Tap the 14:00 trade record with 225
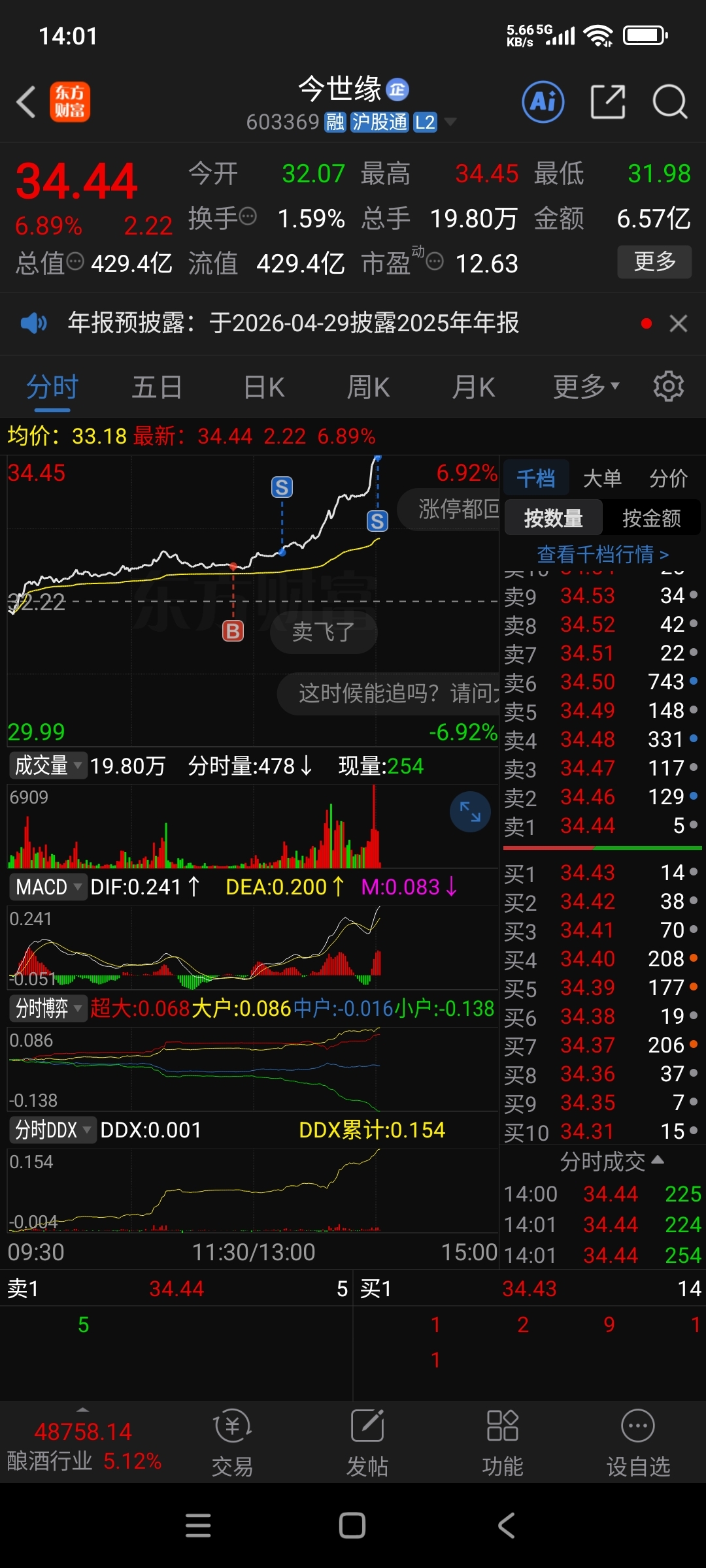The height and width of the screenshot is (1568, 706). tap(602, 1194)
